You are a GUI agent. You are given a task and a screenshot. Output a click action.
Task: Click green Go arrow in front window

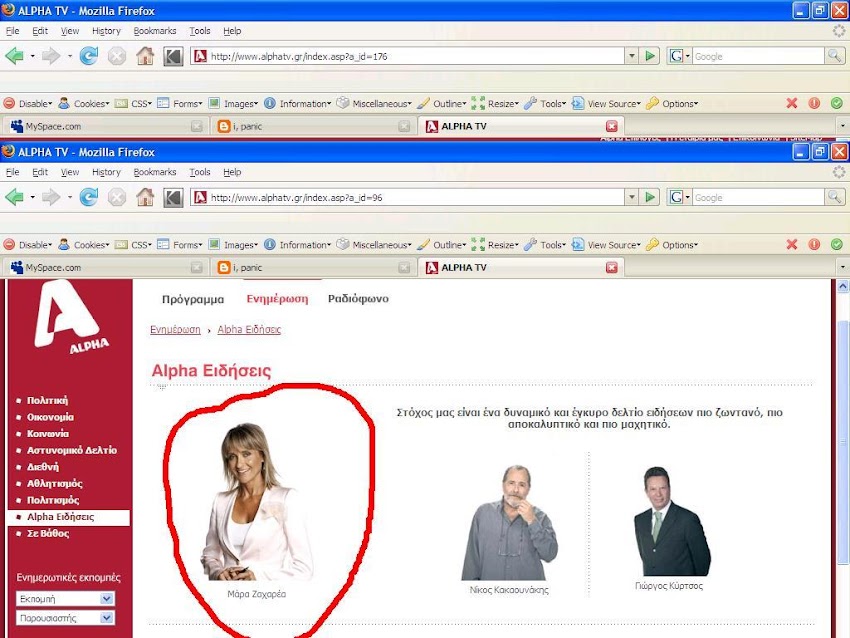650,197
